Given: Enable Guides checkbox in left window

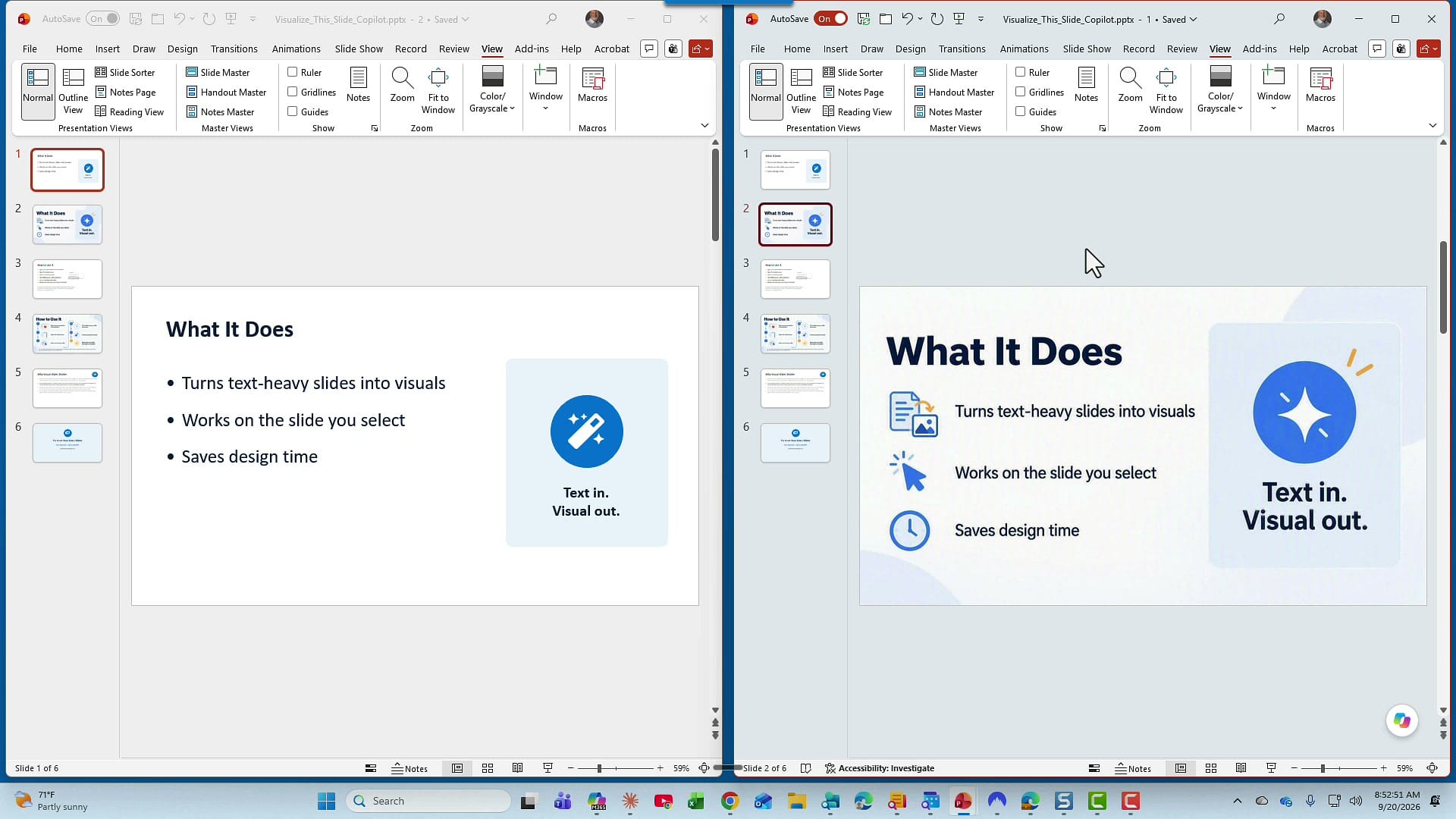Looking at the screenshot, I should point(292,111).
